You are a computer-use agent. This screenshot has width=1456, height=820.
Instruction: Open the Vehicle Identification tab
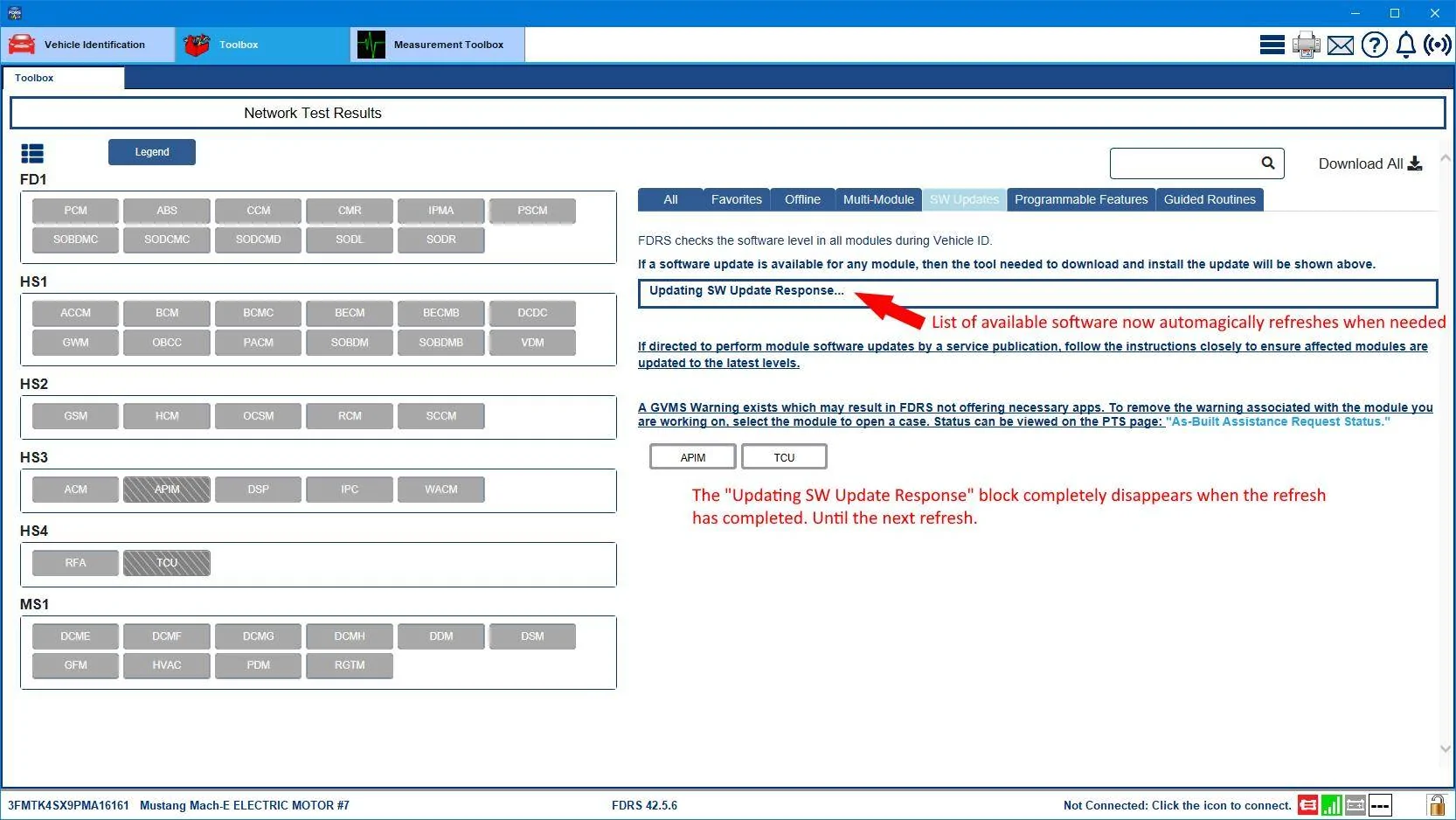pyautogui.click(x=87, y=45)
